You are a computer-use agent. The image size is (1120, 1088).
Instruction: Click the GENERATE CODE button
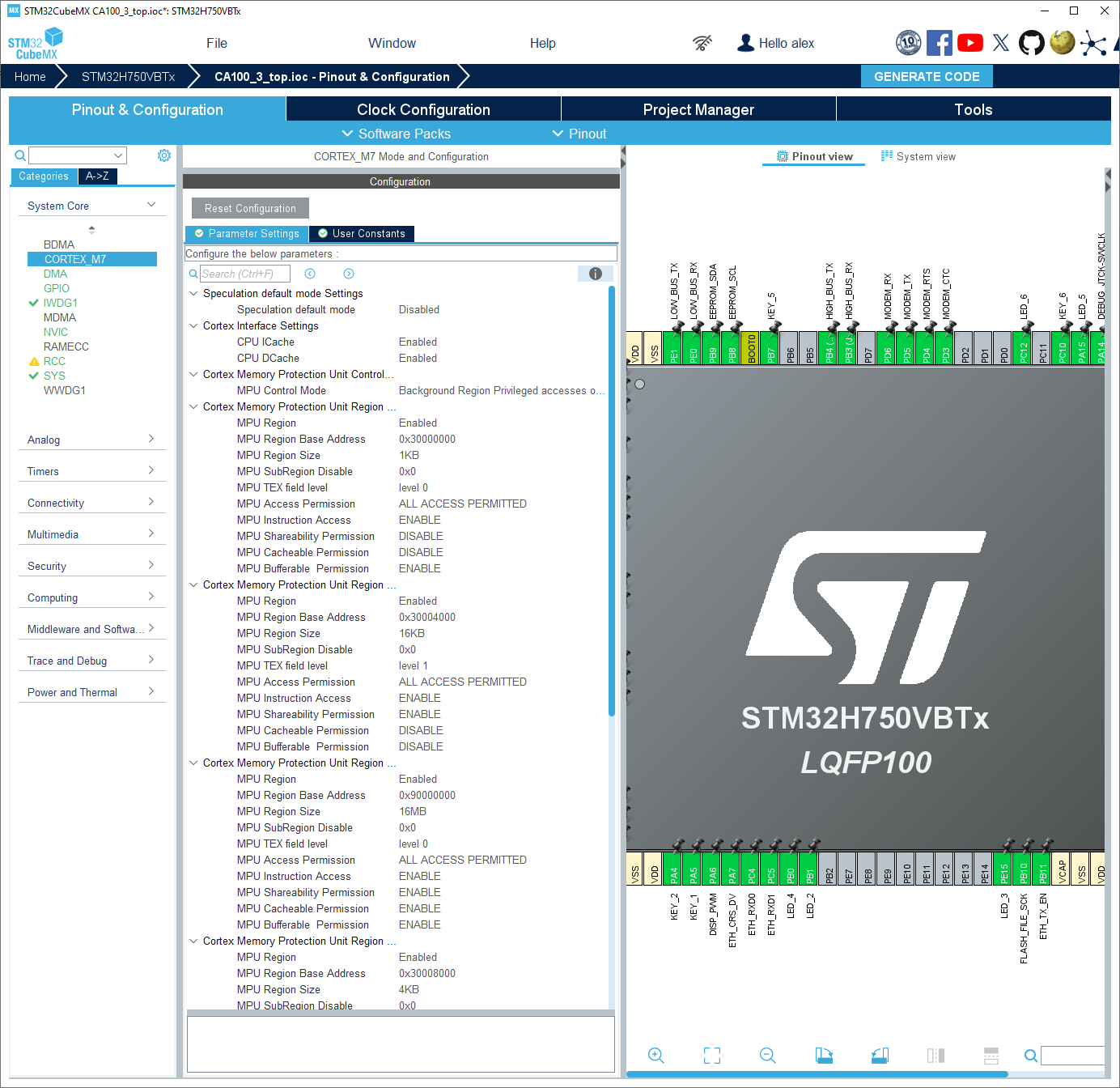tap(926, 76)
